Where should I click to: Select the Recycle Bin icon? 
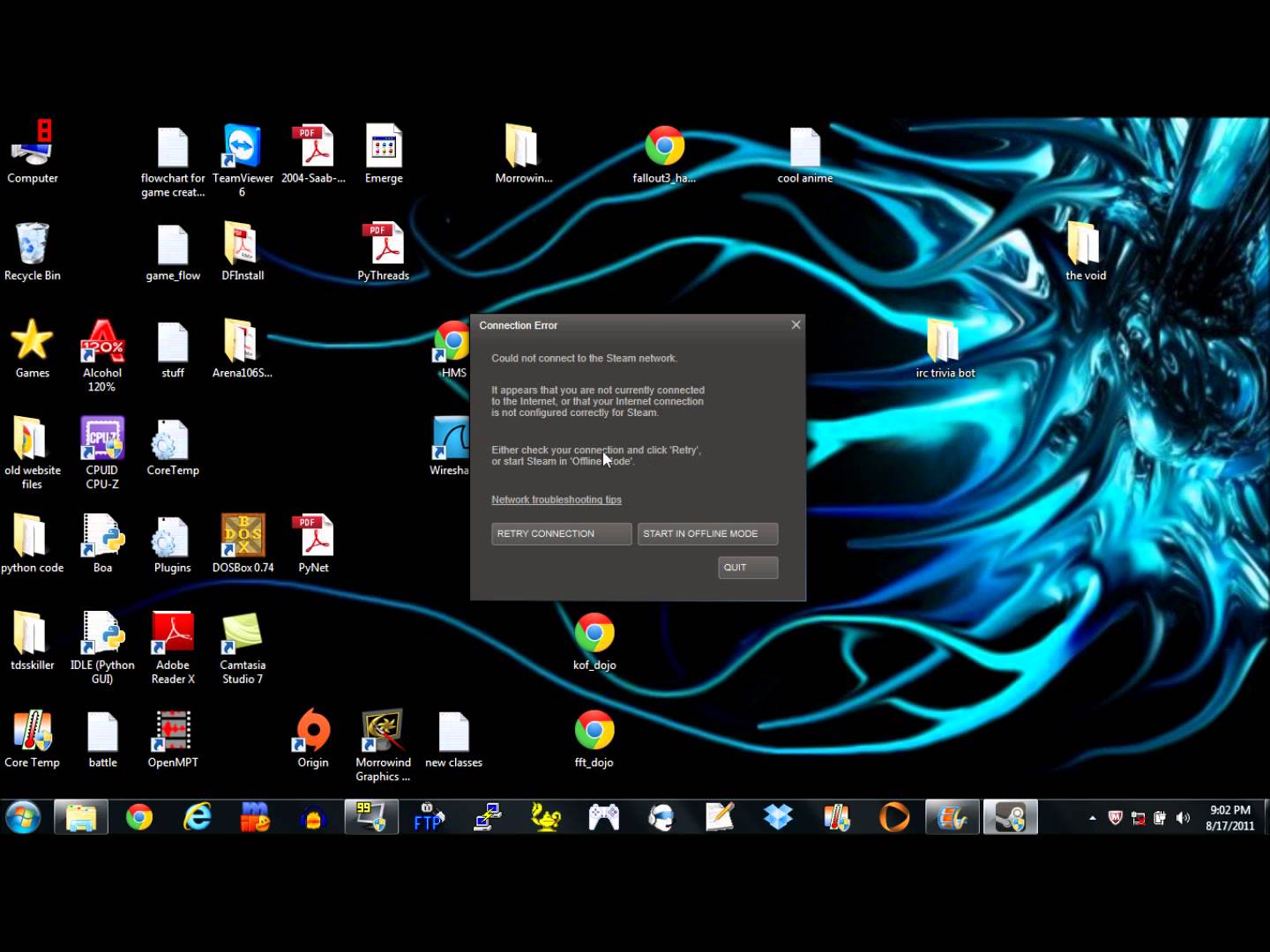coord(33,251)
